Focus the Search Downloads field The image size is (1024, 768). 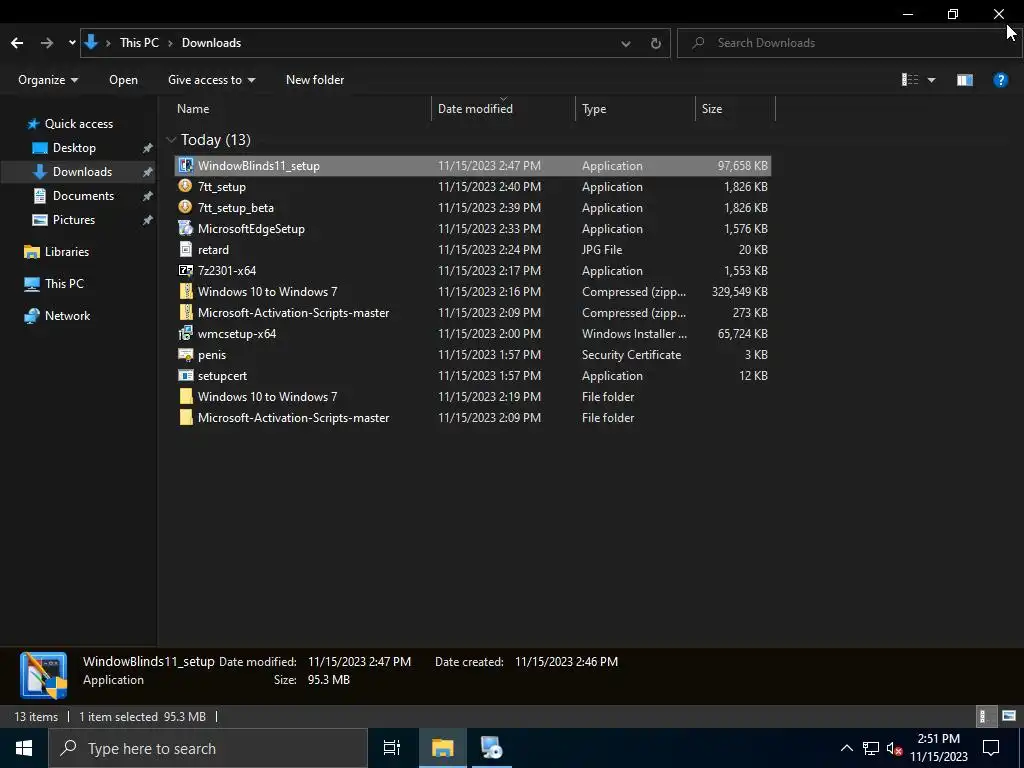pos(849,43)
